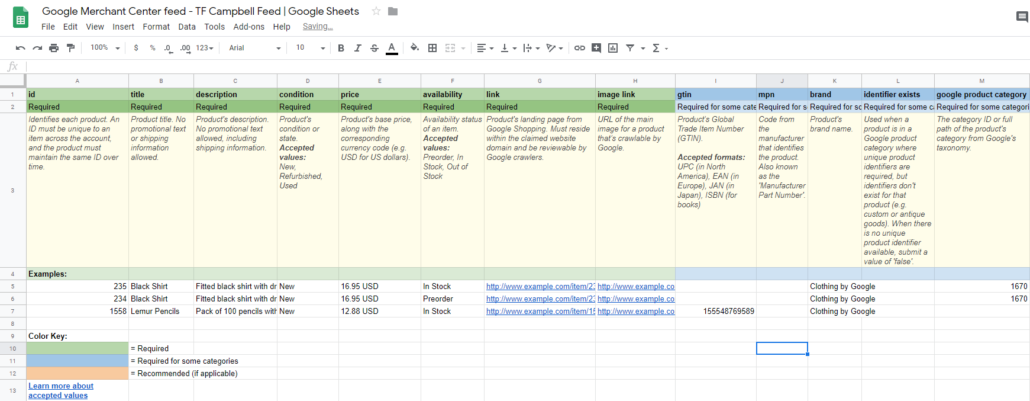Click the 'Saving…' status text

coord(318,27)
